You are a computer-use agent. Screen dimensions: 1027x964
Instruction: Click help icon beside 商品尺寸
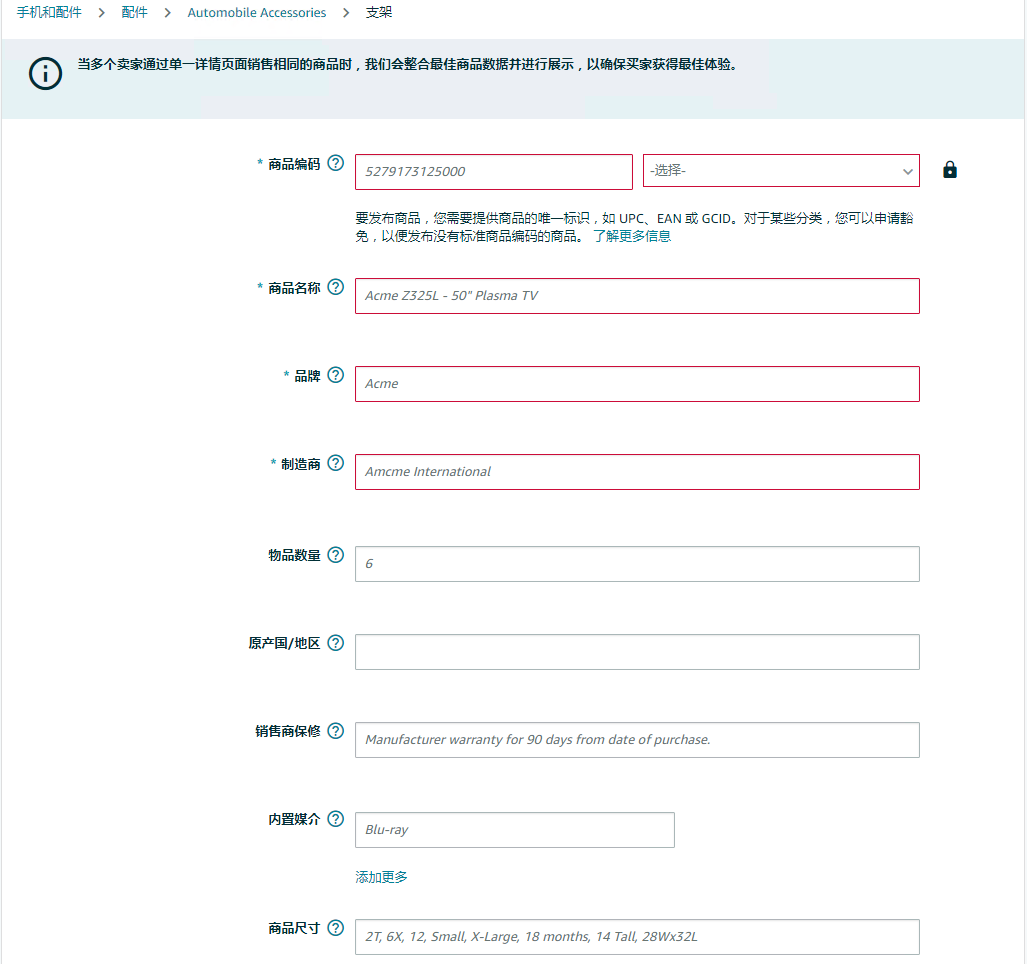335,927
